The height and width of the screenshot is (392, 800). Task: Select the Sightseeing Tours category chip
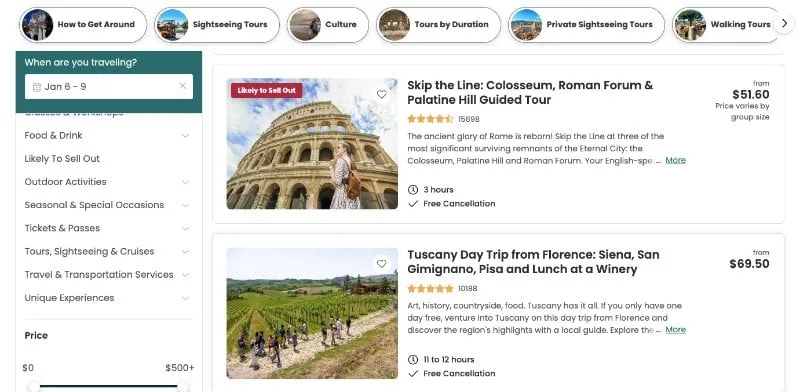217,24
